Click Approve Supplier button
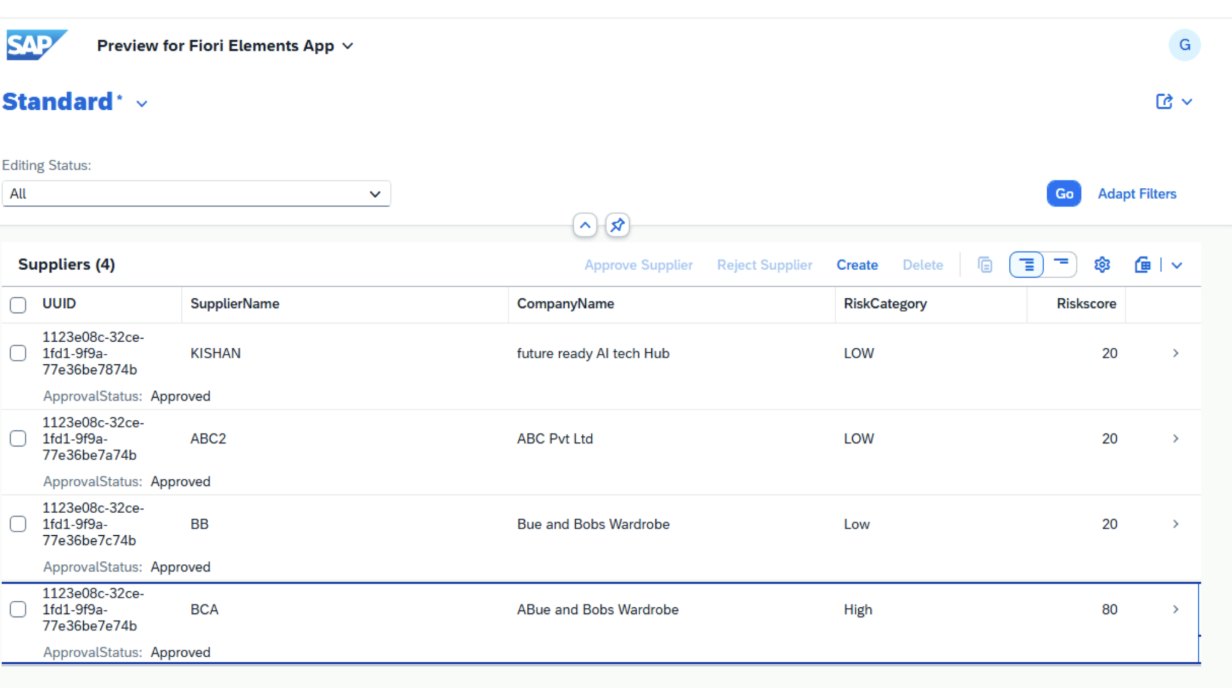The height and width of the screenshot is (688, 1232). (x=638, y=265)
